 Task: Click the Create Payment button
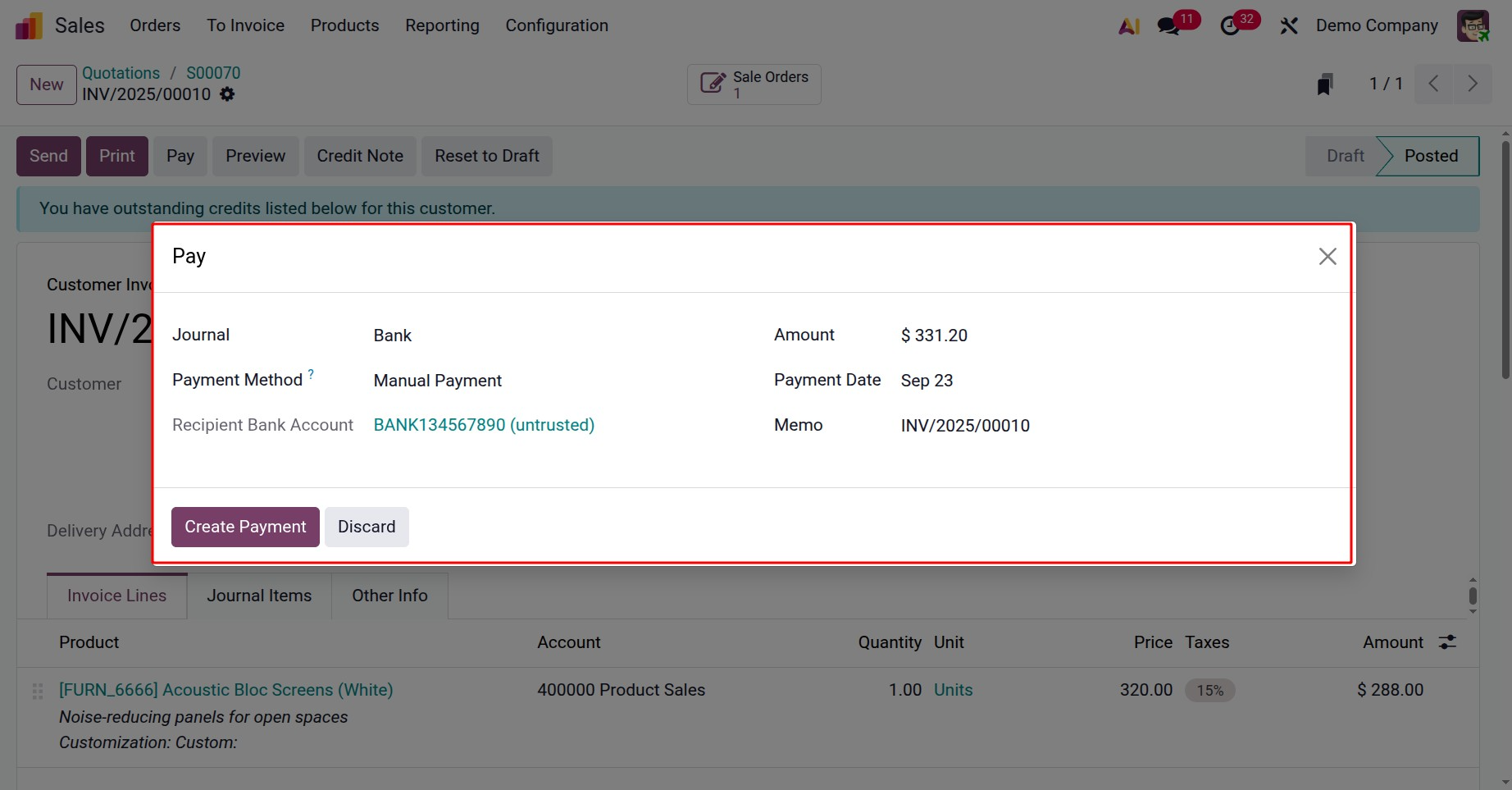click(x=245, y=527)
